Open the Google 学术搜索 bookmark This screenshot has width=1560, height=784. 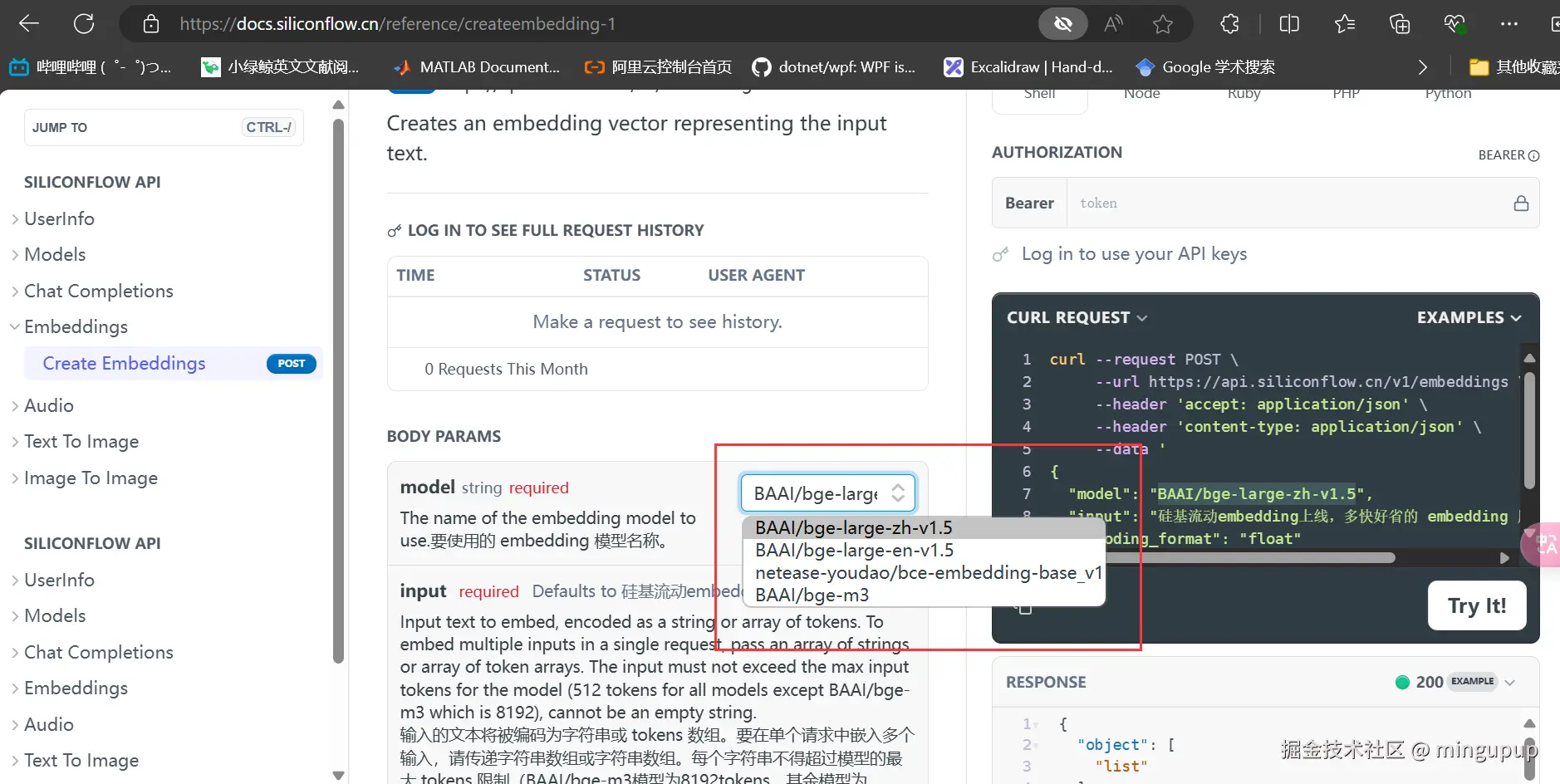tap(1205, 67)
